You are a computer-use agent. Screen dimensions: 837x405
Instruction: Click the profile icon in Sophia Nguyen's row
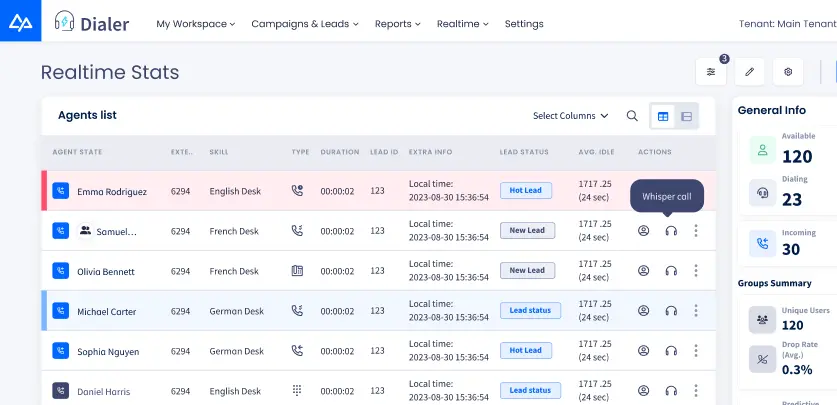pos(644,351)
